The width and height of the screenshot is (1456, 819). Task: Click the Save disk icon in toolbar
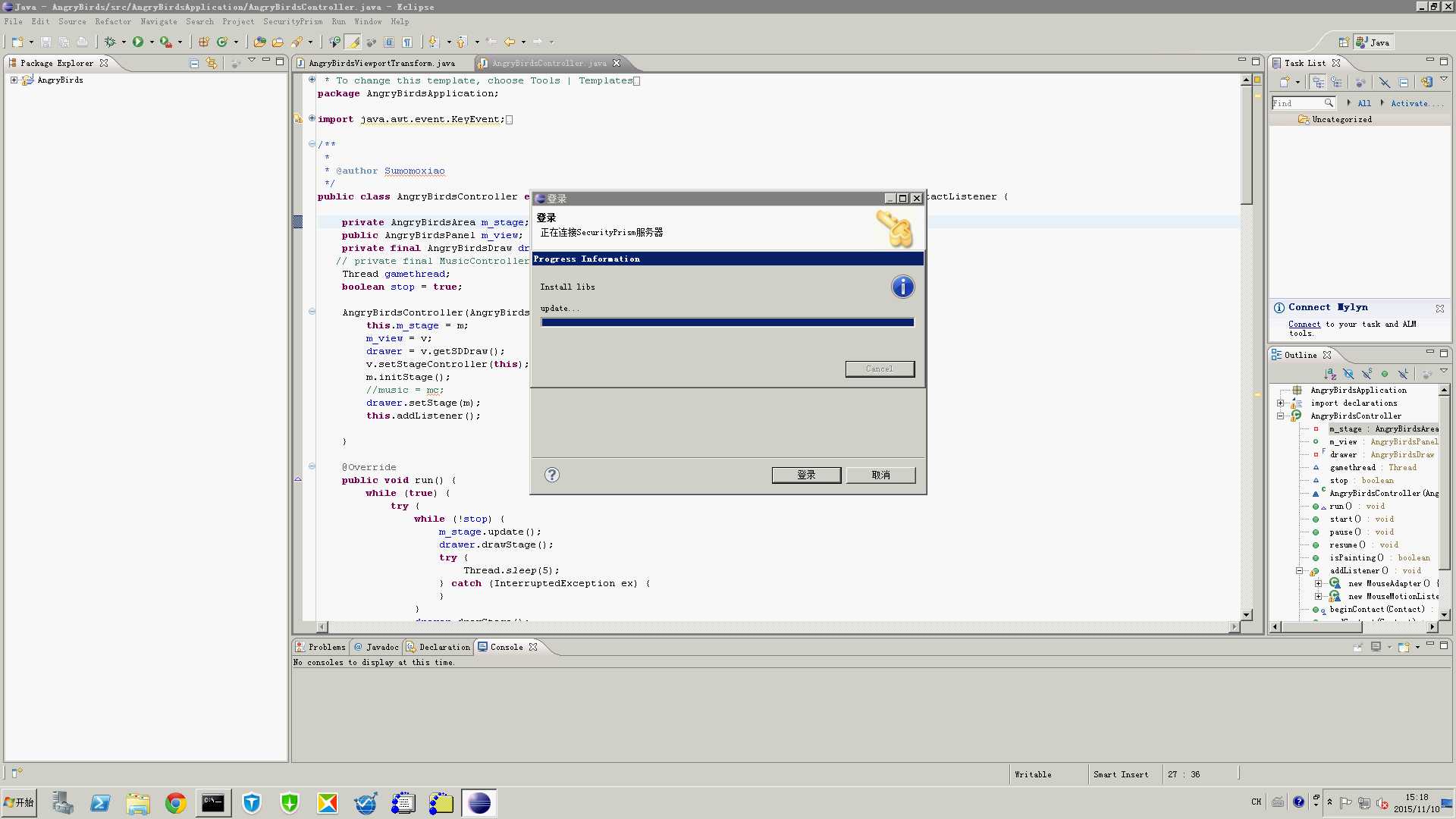pos(45,42)
